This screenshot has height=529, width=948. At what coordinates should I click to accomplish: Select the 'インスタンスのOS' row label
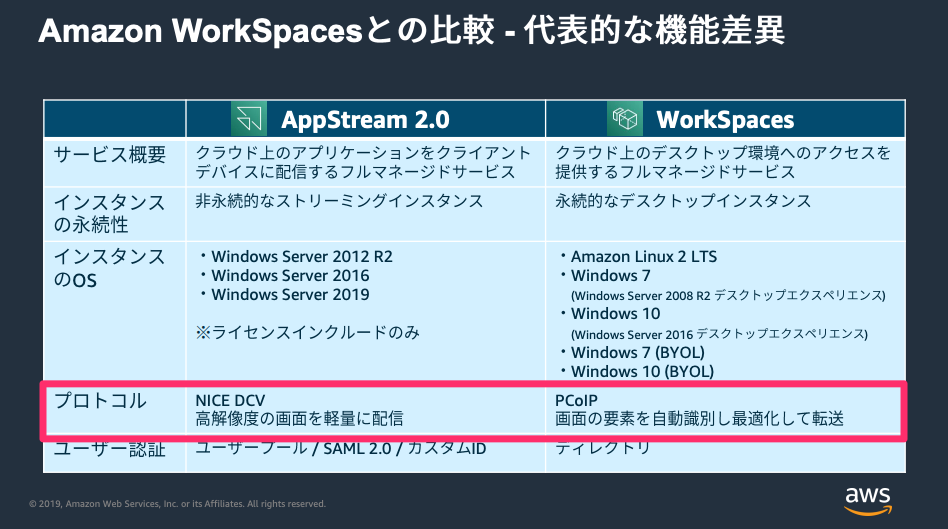pyautogui.click(x=109, y=268)
